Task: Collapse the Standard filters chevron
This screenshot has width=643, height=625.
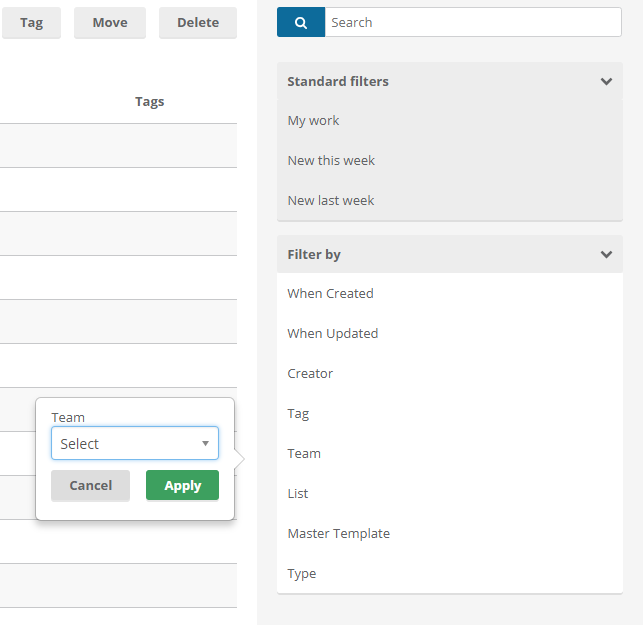Action: tap(606, 81)
